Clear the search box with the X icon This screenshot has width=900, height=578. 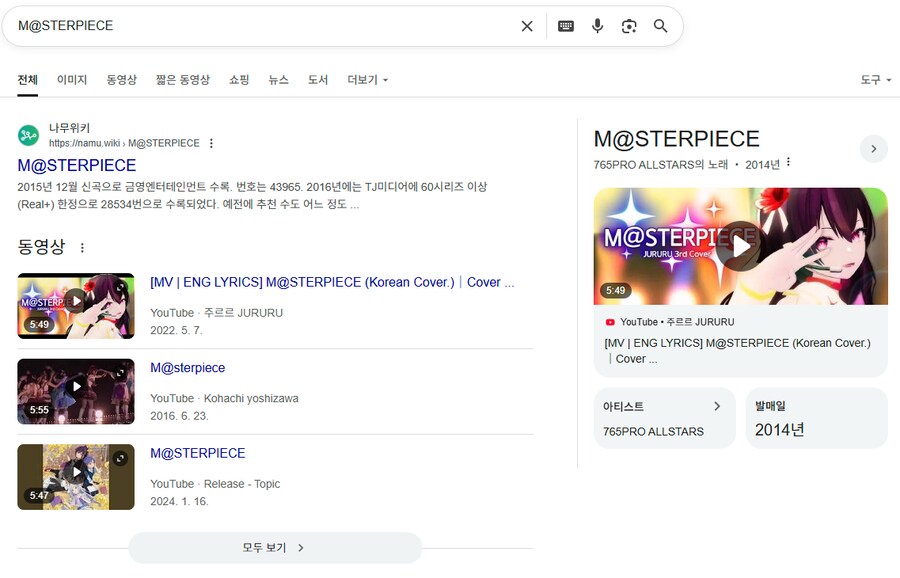tap(527, 26)
